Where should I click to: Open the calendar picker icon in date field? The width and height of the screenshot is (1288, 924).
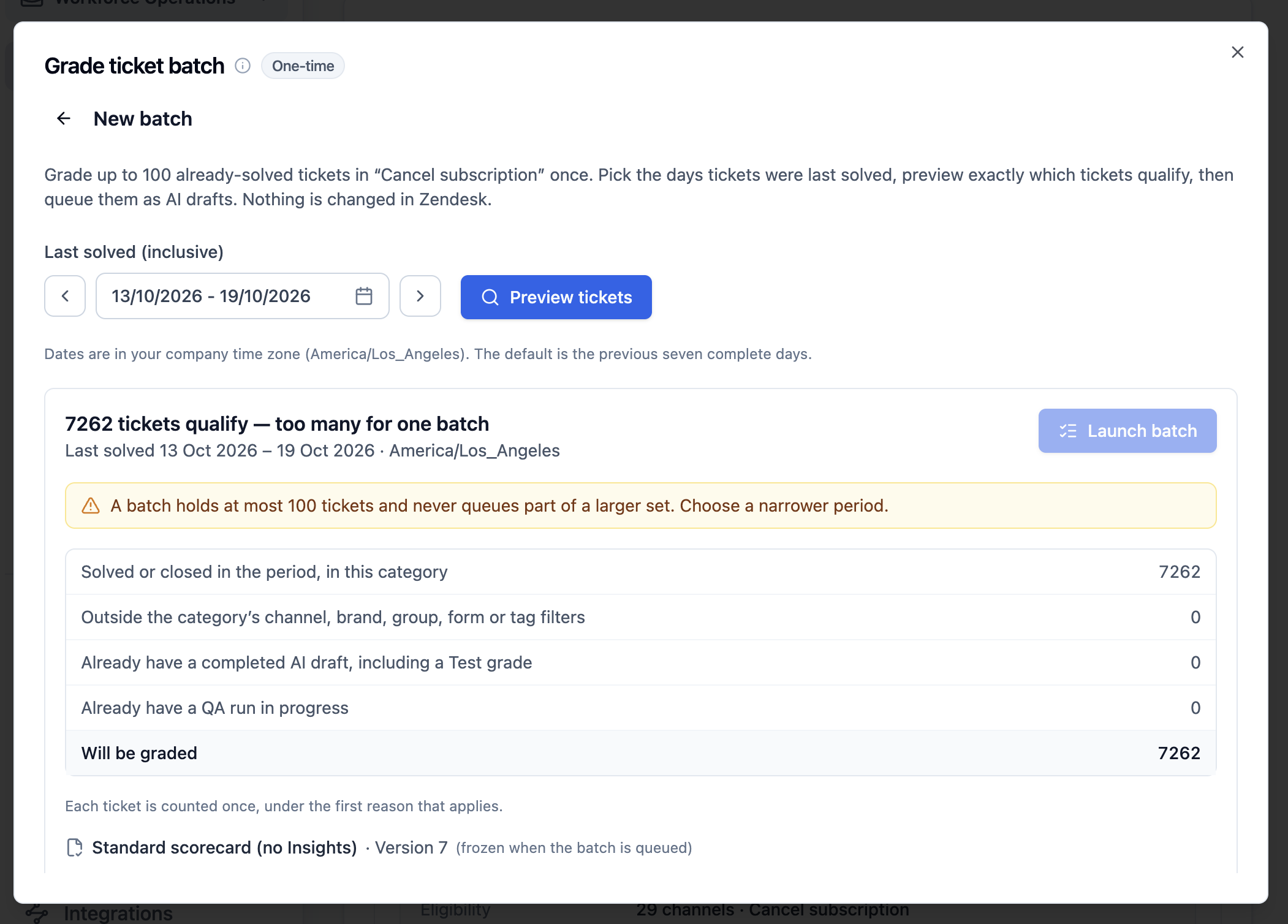(364, 296)
